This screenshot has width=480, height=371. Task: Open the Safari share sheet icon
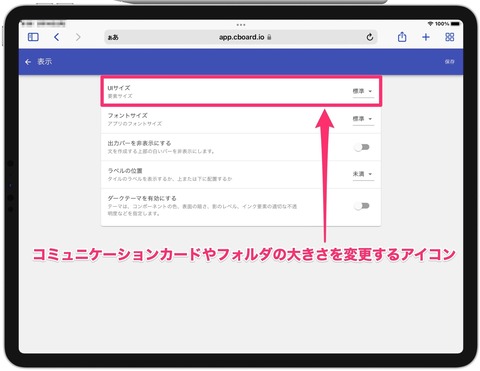[x=402, y=37]
